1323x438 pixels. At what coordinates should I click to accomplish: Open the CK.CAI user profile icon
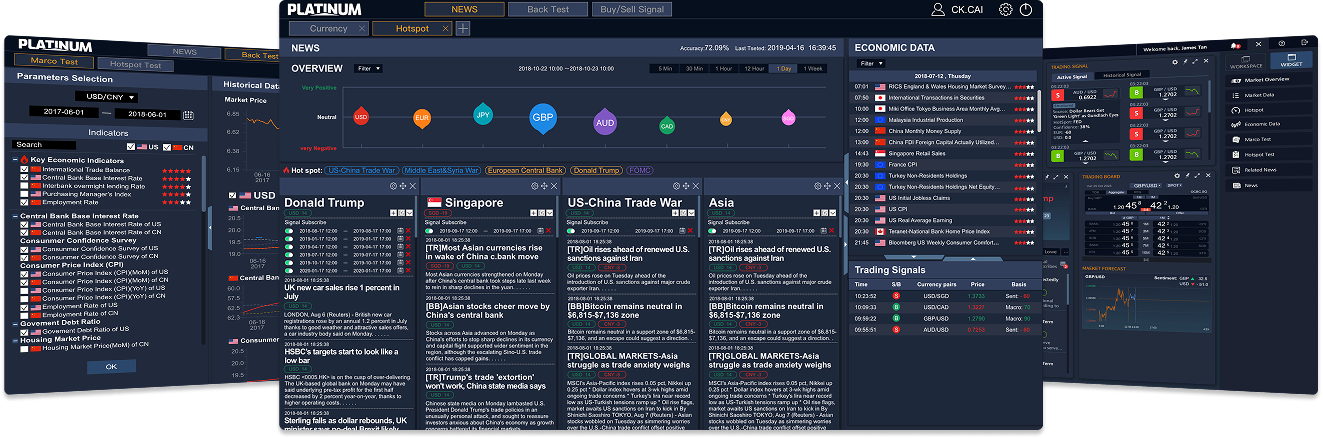pyautogui.click(x=937, y=9)
